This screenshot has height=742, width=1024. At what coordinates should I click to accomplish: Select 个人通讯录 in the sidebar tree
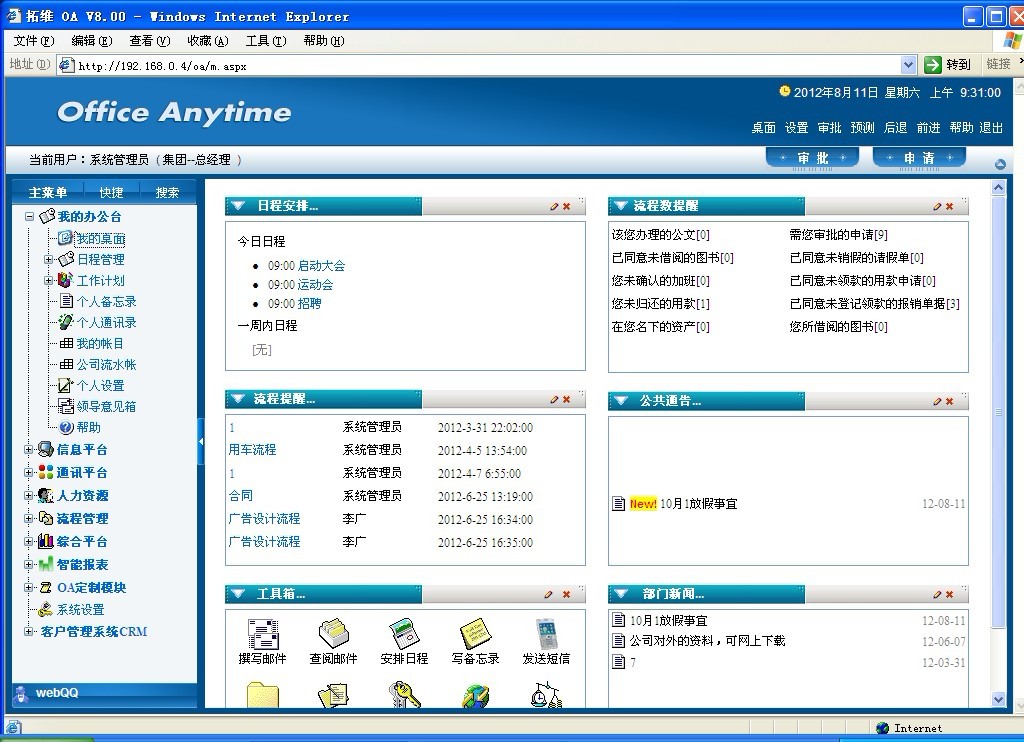point(106,323)
